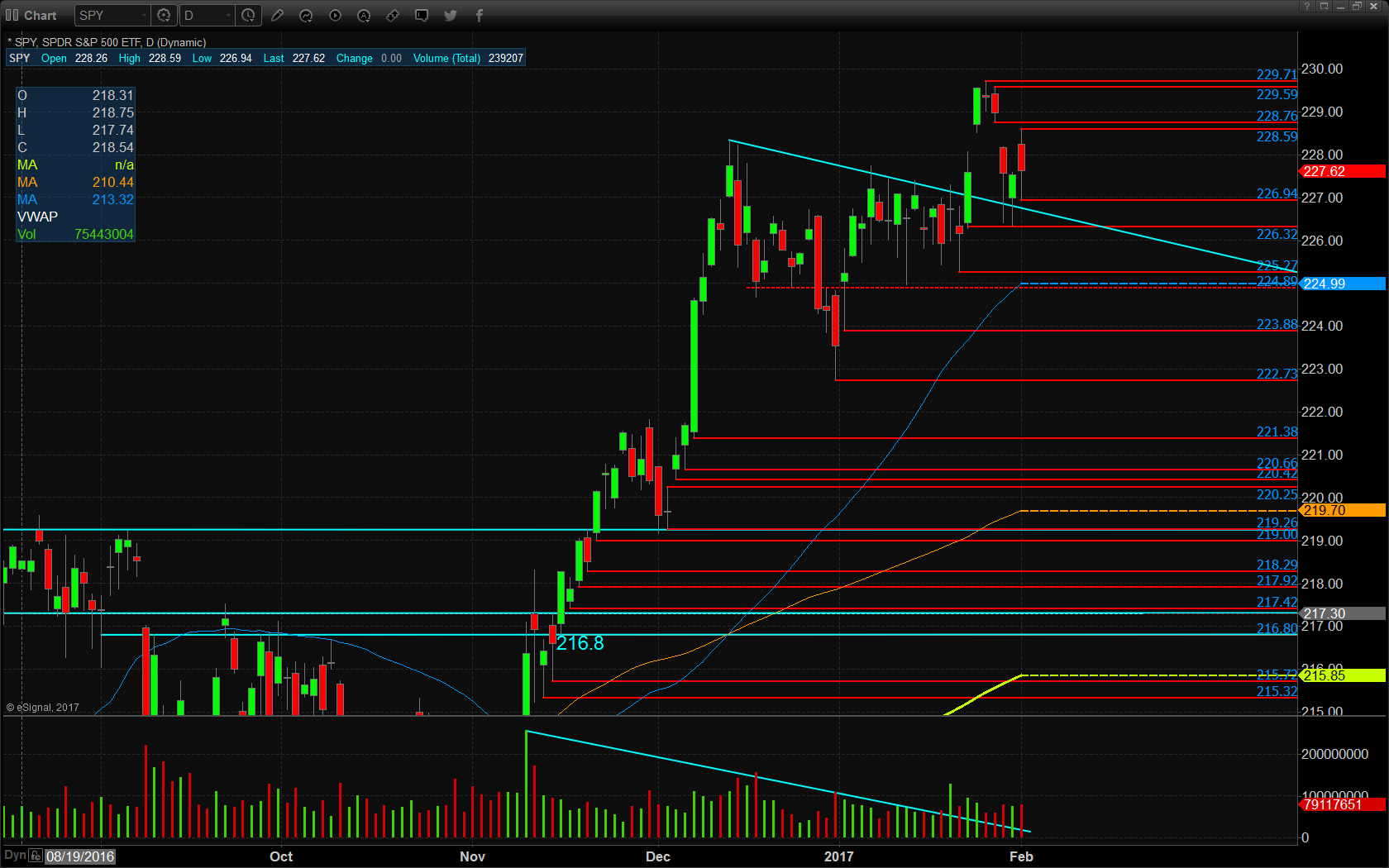The width and height of the screenshot is (1389, 868).
Task: Open the chat comment bubble icon
Action: [422, 15]
